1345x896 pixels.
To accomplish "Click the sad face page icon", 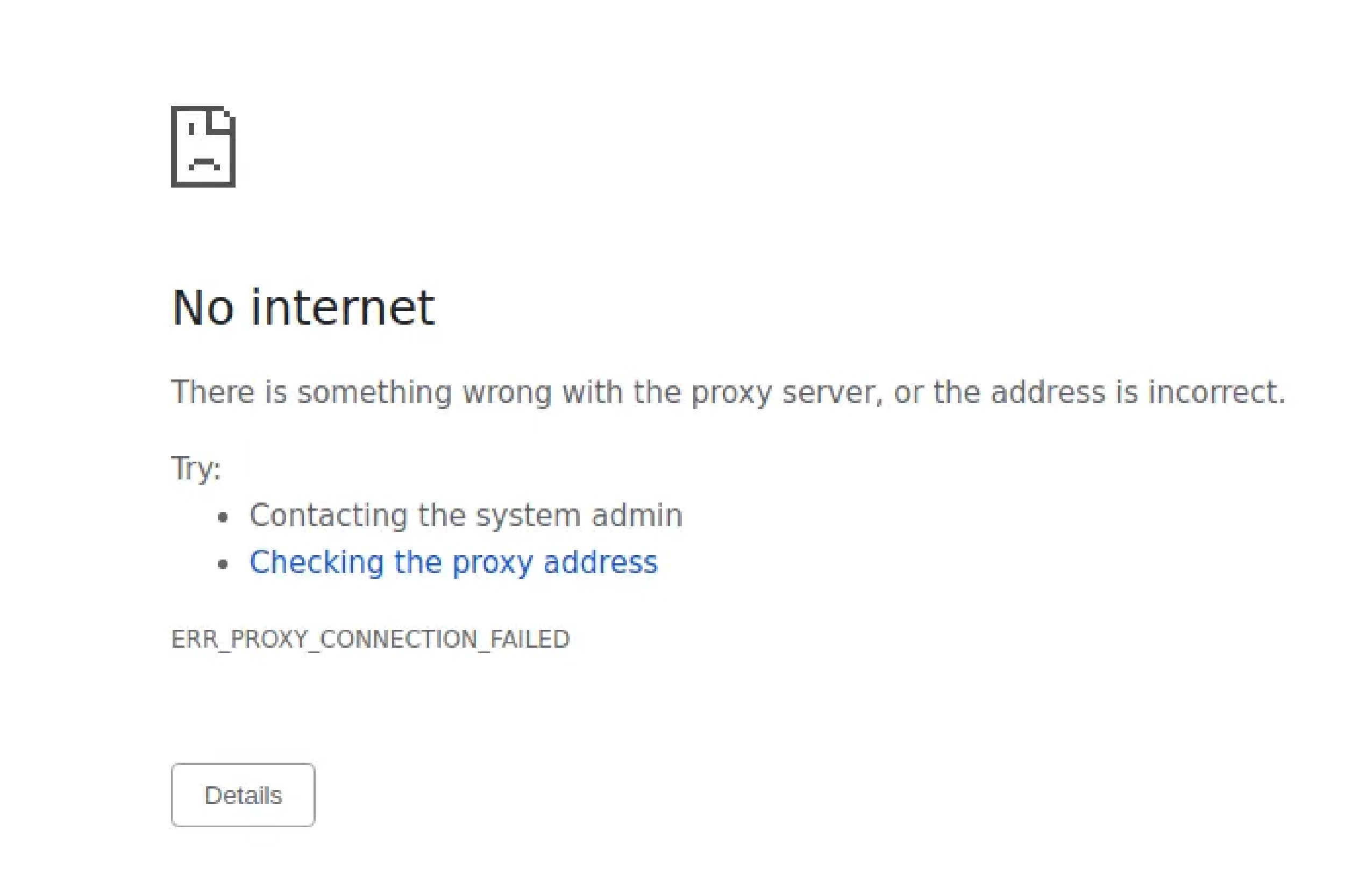I will [203, 146].
